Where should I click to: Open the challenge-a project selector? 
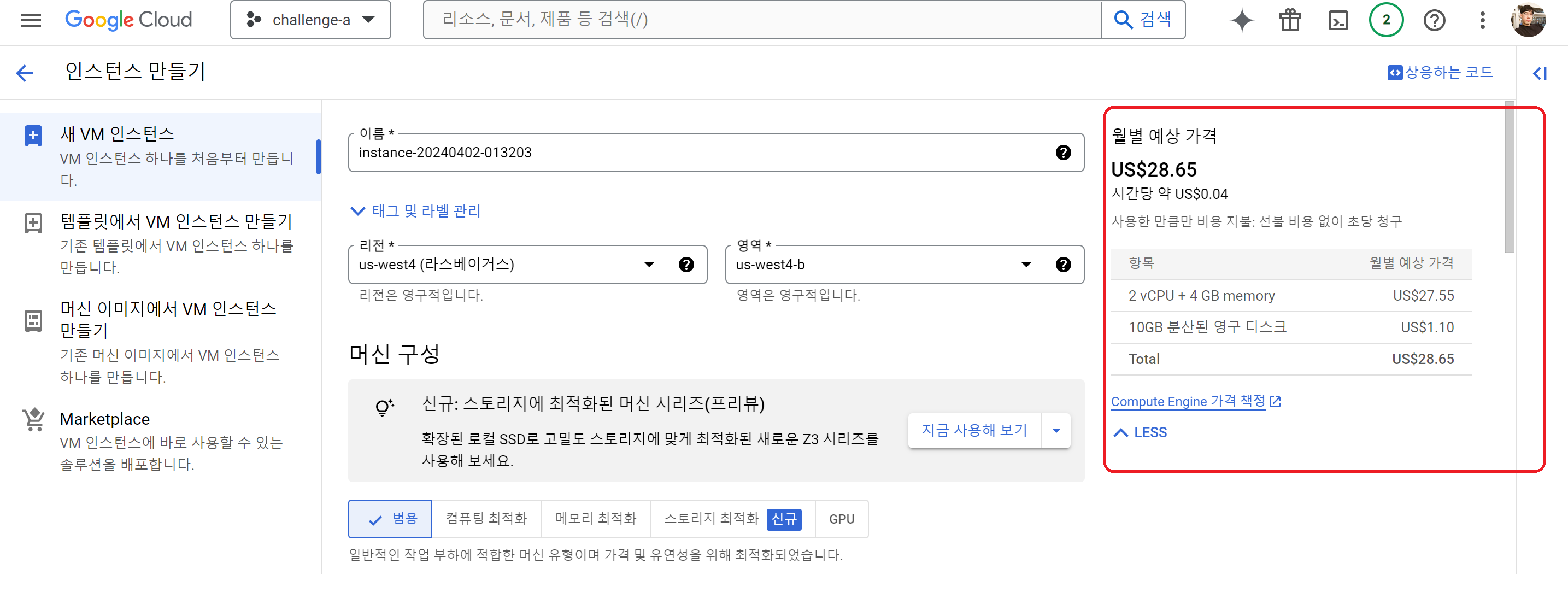[310, 20]
